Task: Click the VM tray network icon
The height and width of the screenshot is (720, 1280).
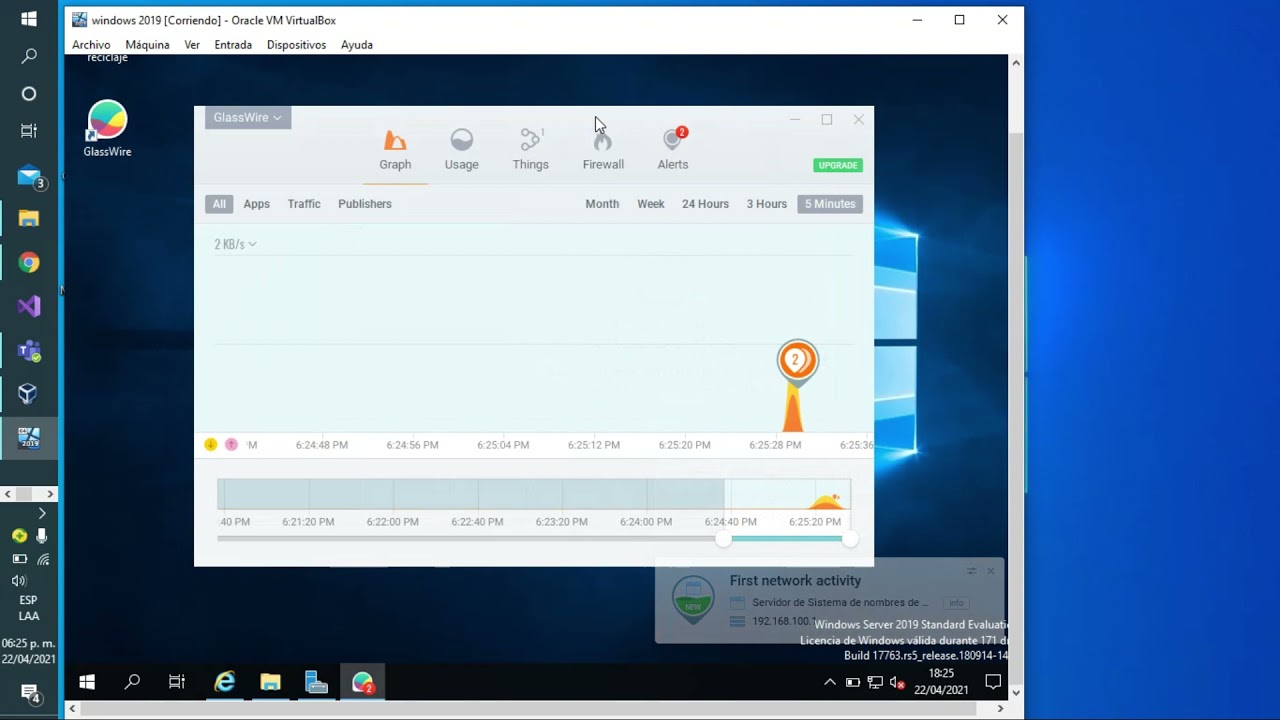Action: coord(875,683)
